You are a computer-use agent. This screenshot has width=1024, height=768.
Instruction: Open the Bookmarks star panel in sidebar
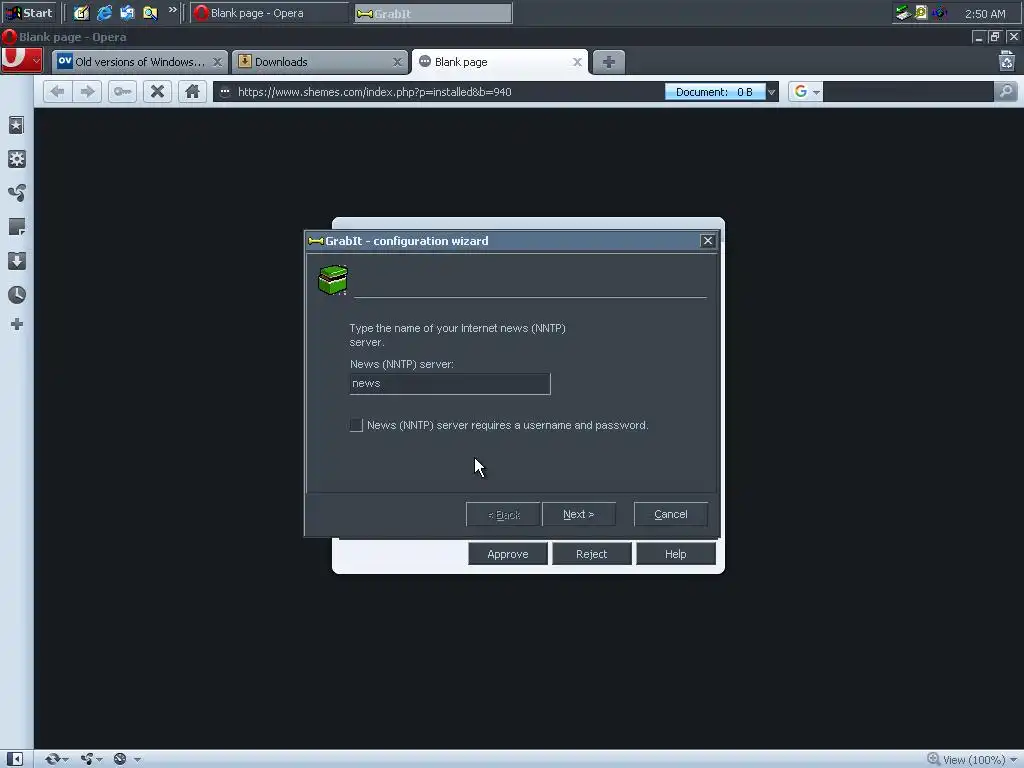click(16, 125)
